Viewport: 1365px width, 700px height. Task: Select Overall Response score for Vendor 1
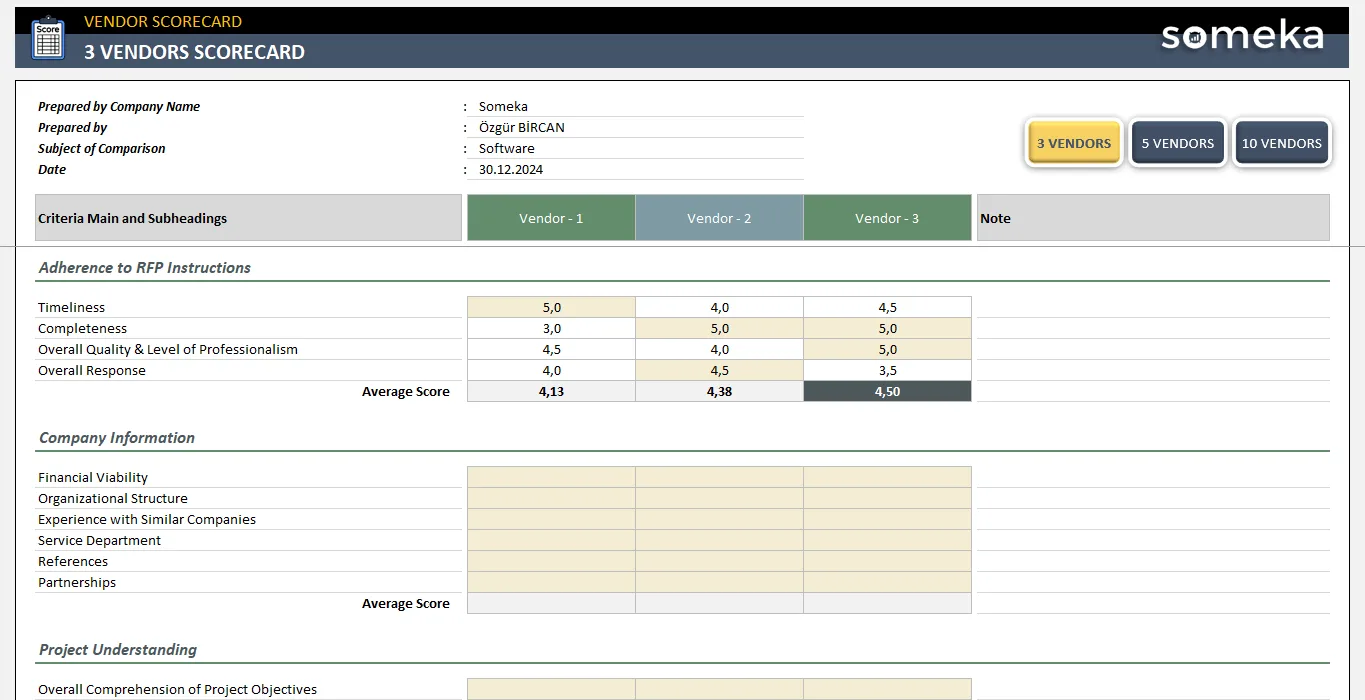click(551, 370)
